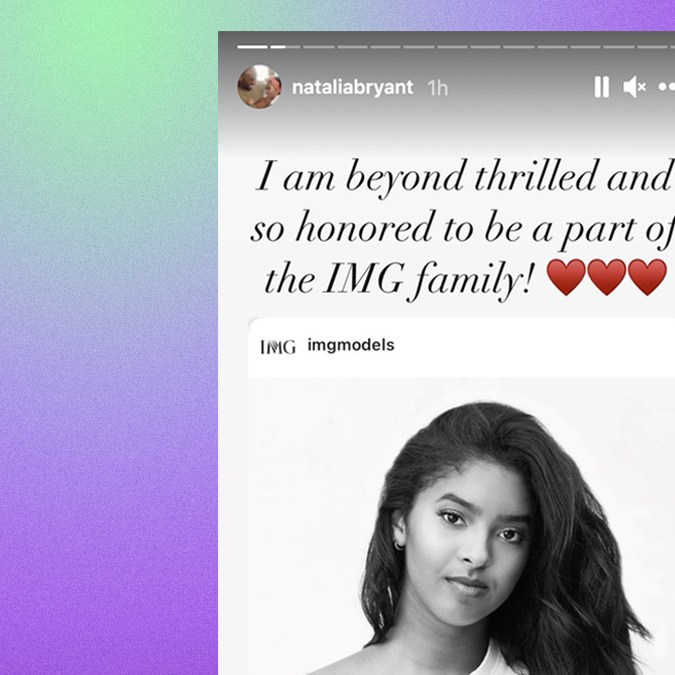Visit the nataliabryant username link
Screen dimensions: 675x675
352,87
